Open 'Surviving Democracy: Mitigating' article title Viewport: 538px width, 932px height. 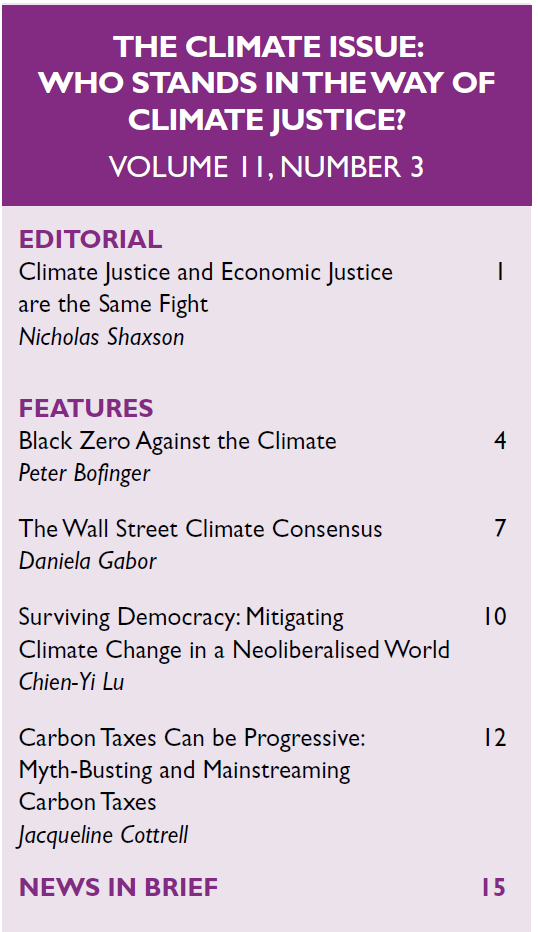tap(181, 618)
